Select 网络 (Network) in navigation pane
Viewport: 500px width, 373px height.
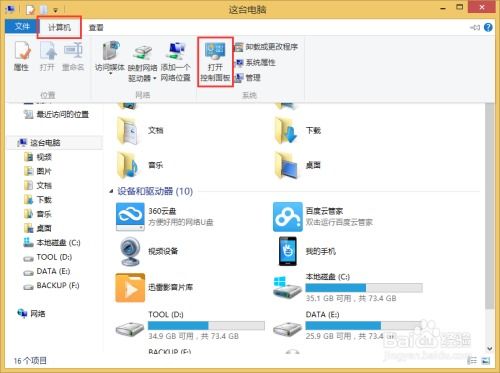click(x=31, y=313)
